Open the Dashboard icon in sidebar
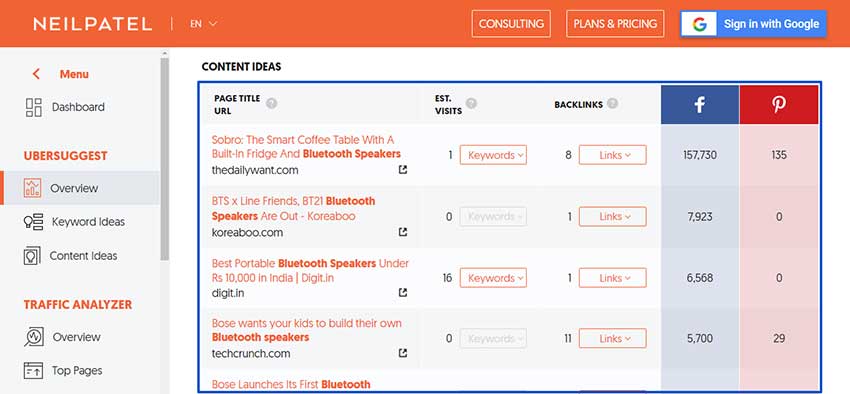This screenshot has height=394, width=850. click(x=34, y=107)
